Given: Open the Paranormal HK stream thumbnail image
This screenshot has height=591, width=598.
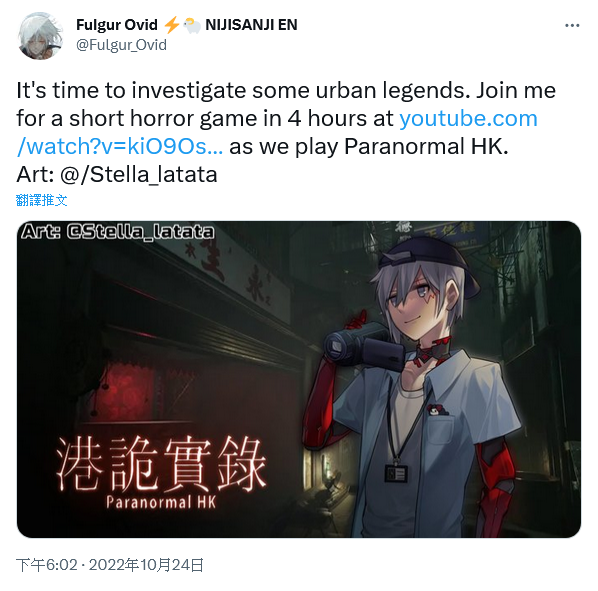Looking at the screenshot, I should (299, 379).
